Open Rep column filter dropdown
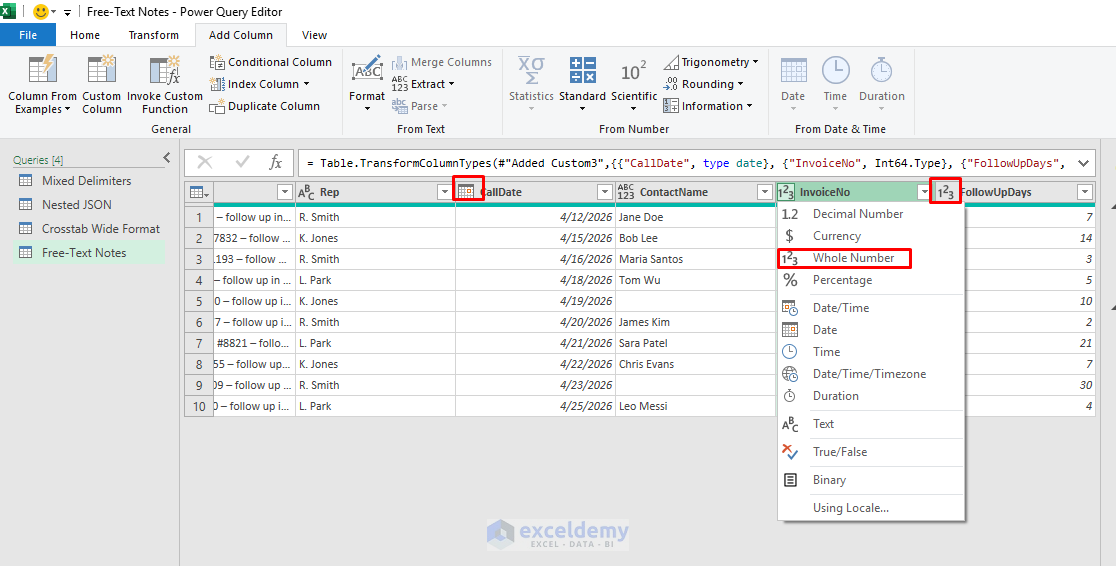Viewport: 1116px width, 566px height. [x=445, y=192]
